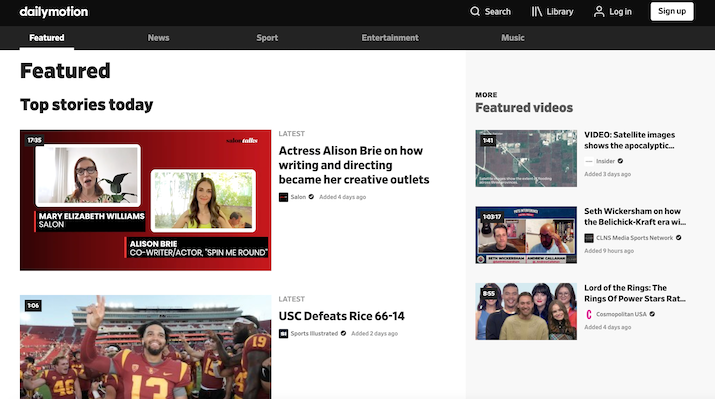Open 'Lord of the Rings: The Rings' title
This screenshot has height=399, width=715.
(x=635, y=293)
